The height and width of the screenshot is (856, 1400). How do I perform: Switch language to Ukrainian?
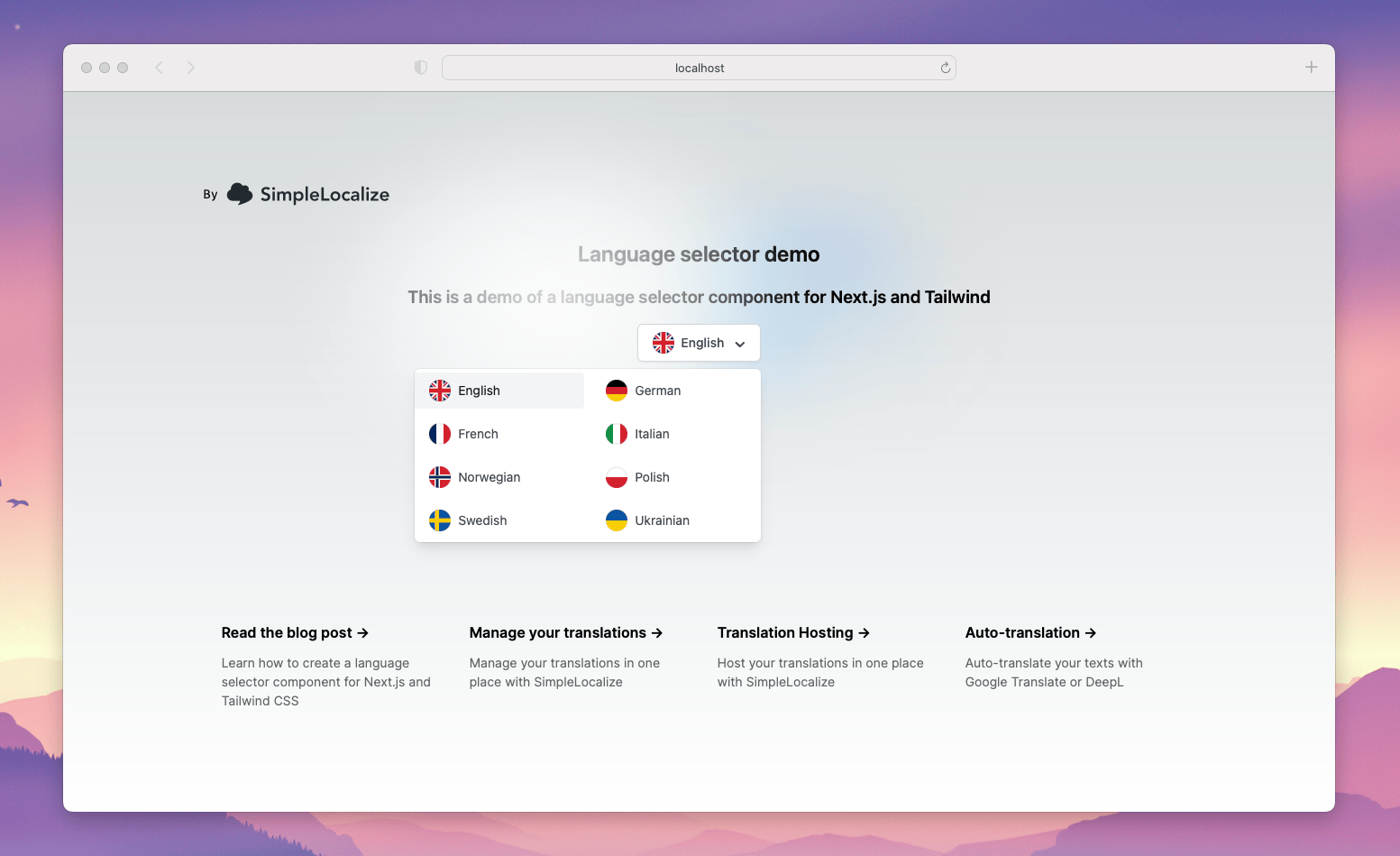click(x=676, y=520)
